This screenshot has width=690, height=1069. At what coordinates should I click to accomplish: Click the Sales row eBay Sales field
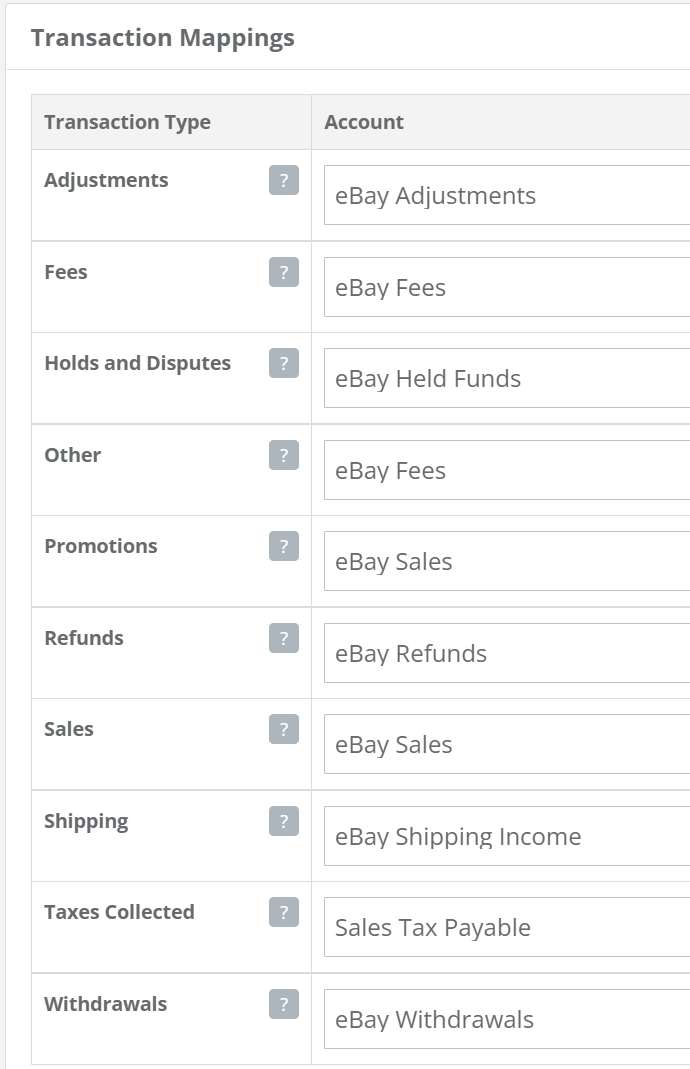(x=507, y=744)
